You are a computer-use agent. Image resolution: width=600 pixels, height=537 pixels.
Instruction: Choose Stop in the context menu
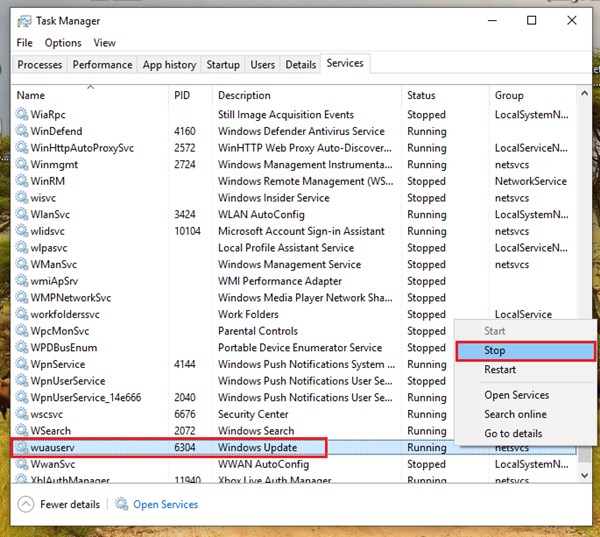(x=526, y=351)
